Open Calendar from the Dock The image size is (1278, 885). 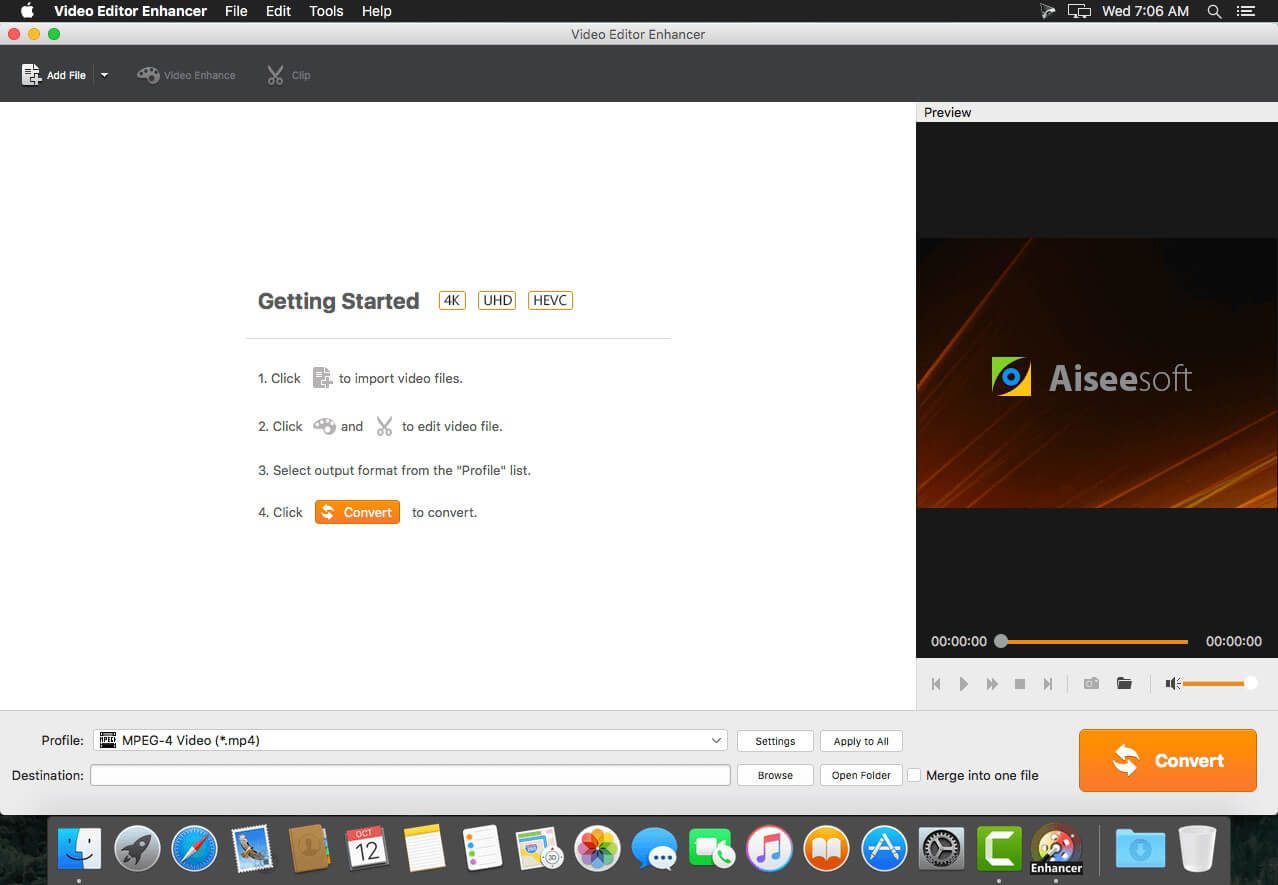[x=367, y=849]
